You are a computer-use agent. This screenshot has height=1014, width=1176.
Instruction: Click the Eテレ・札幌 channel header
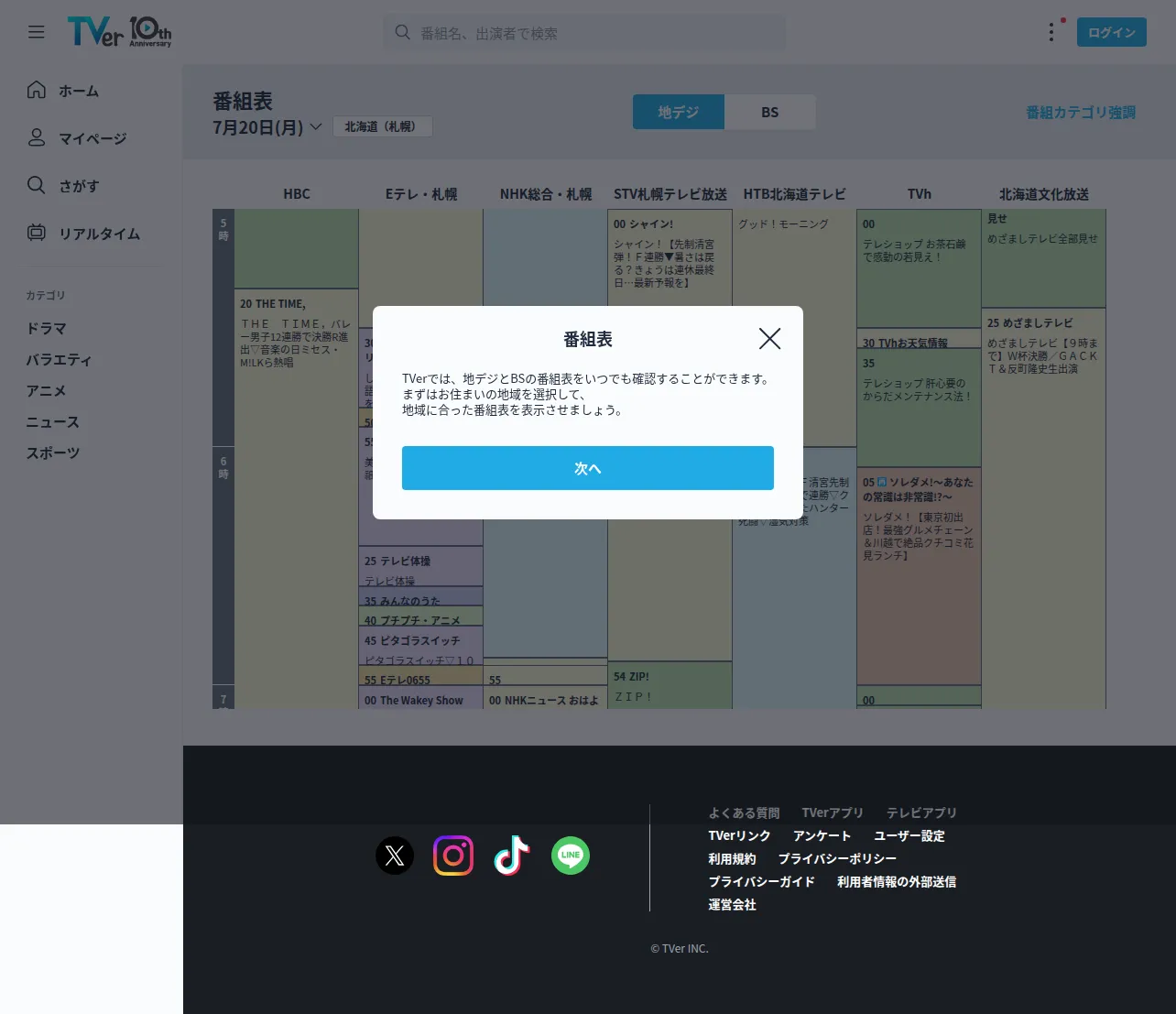click(x=421, y=194)
